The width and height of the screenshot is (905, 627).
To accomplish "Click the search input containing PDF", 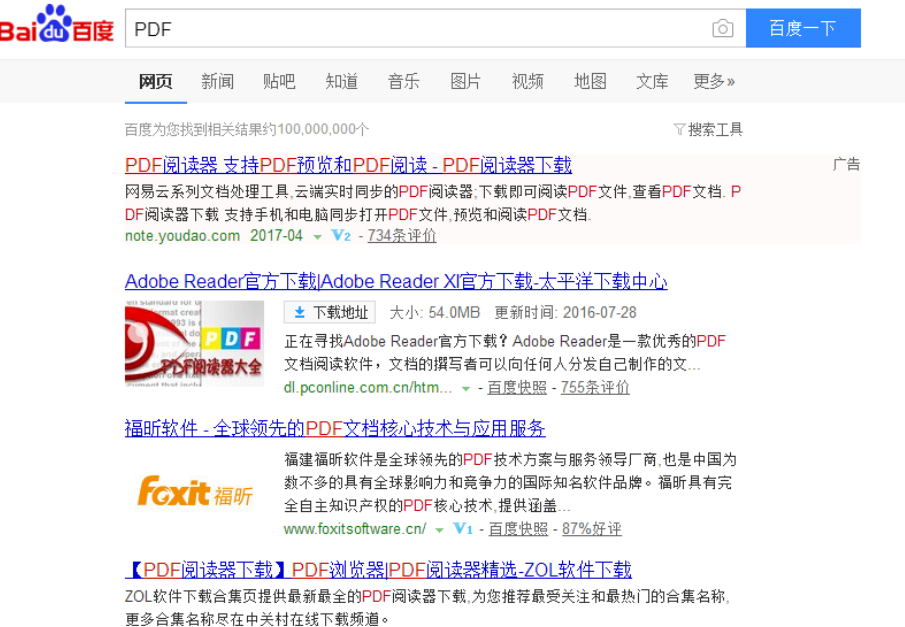I will click(400, 29).
